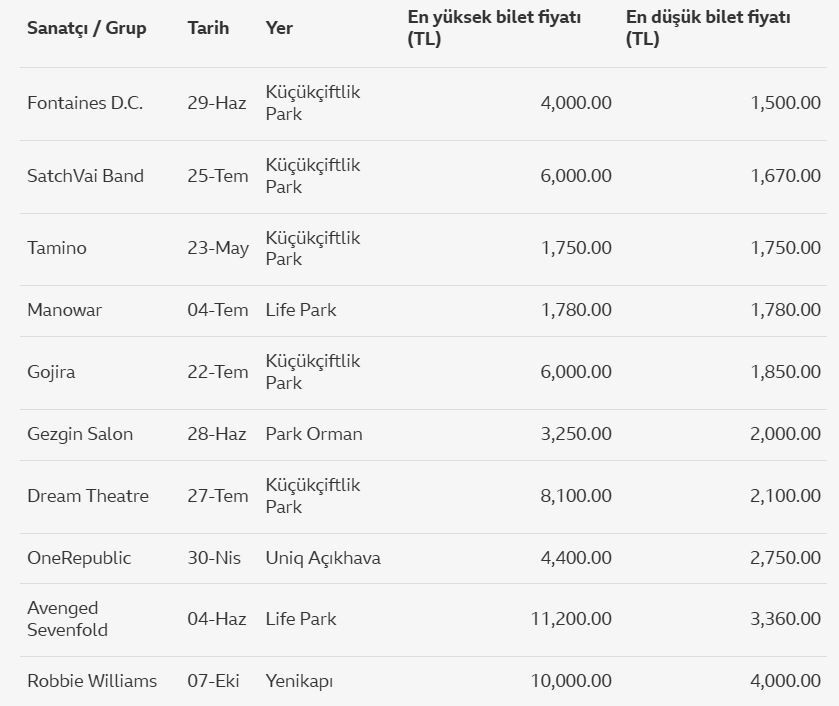
Task: Select the Robbie Williams artist cell
Action: pos(92,681)
